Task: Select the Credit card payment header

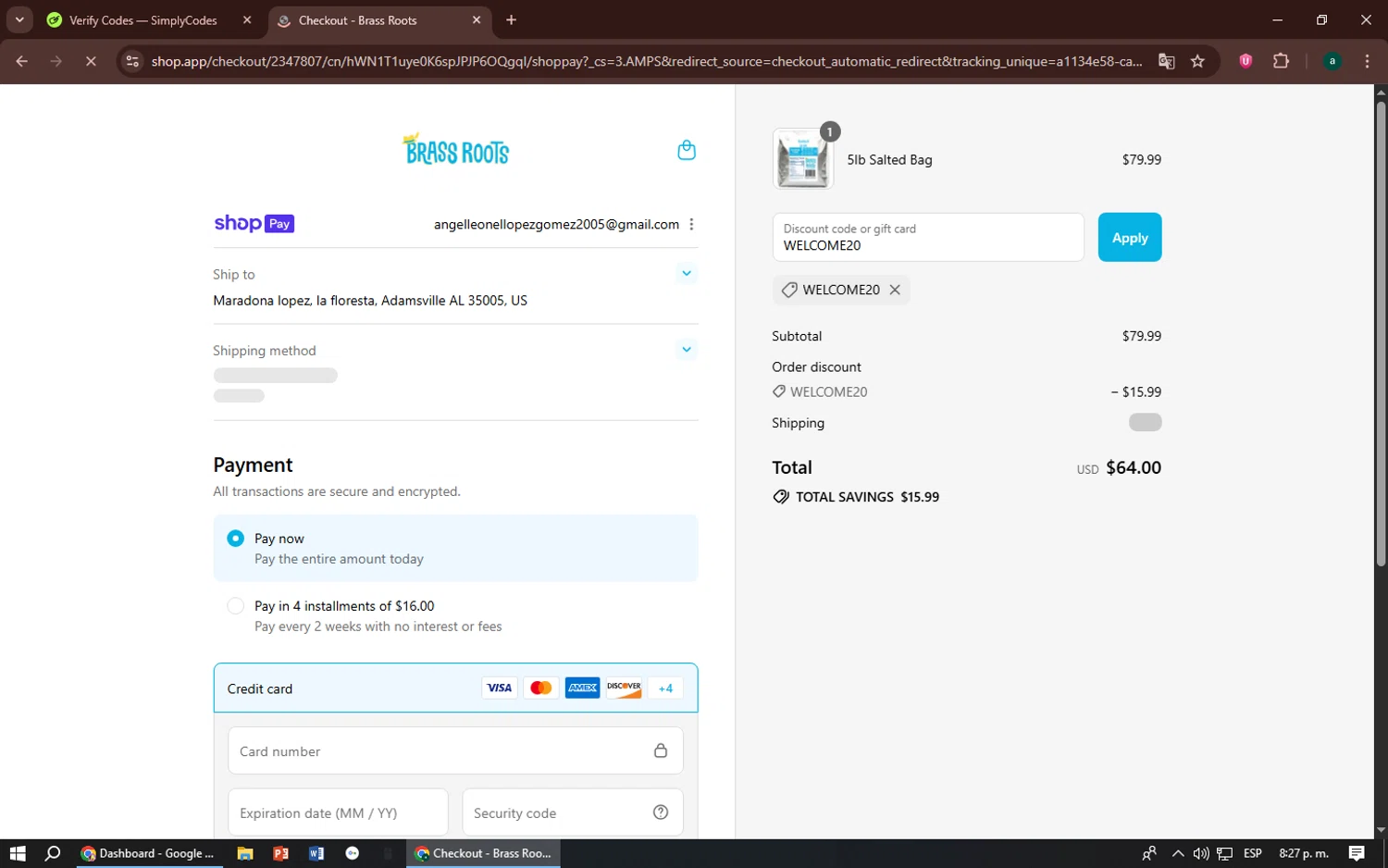Action: coord(455,688)
